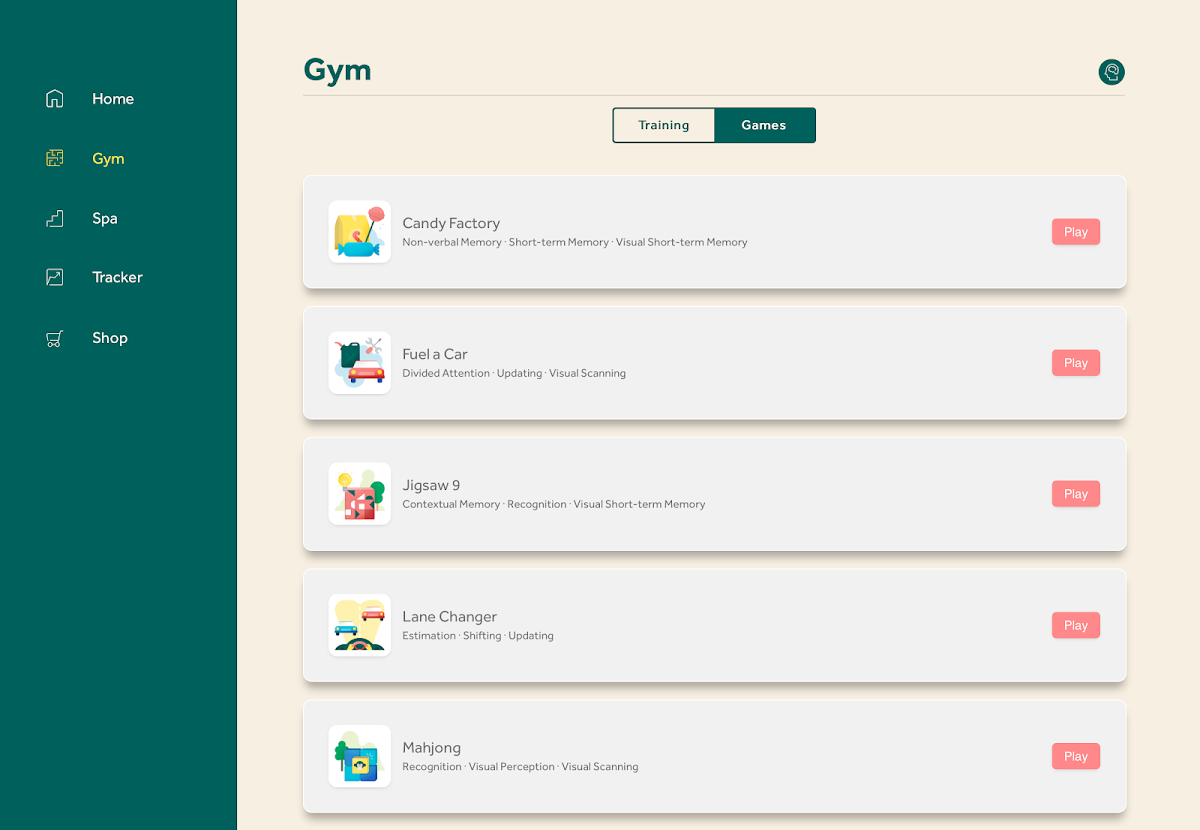Click the Mahjong game thumbnail
The height and width of the screenshot is (830, 1200).
[x=360, y=756]
